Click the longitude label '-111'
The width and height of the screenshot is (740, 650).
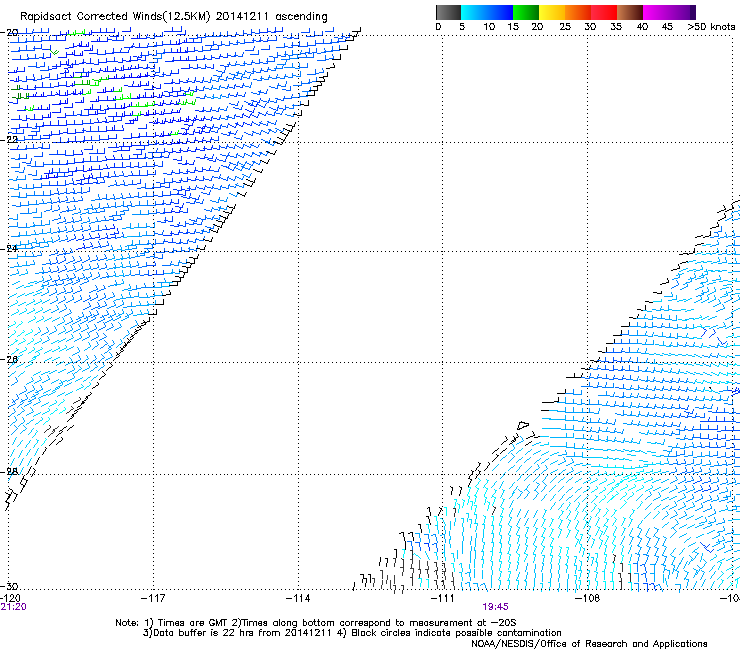pyautogui.click(x=443, y=599)
